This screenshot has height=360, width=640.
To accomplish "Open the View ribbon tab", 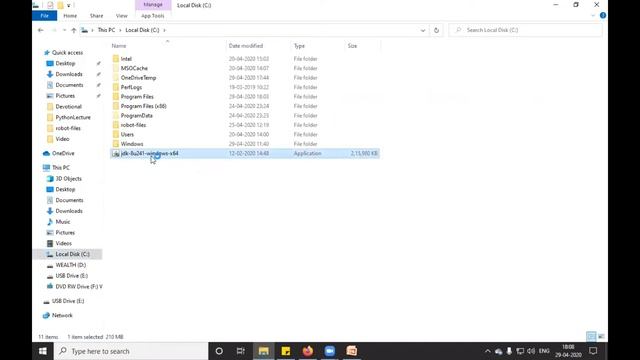I will pos(122,16).
